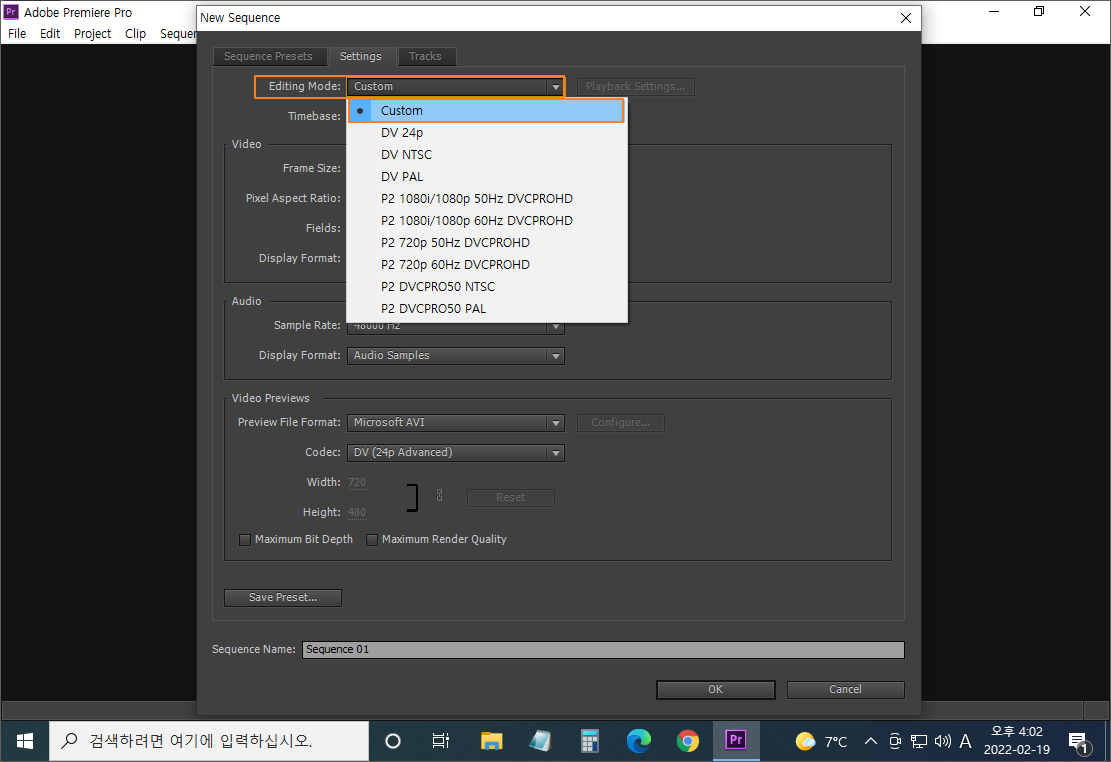Screen dimensions: 1111x762
Task: Click the Playback Settings button
Action: (x=636, y=86)
